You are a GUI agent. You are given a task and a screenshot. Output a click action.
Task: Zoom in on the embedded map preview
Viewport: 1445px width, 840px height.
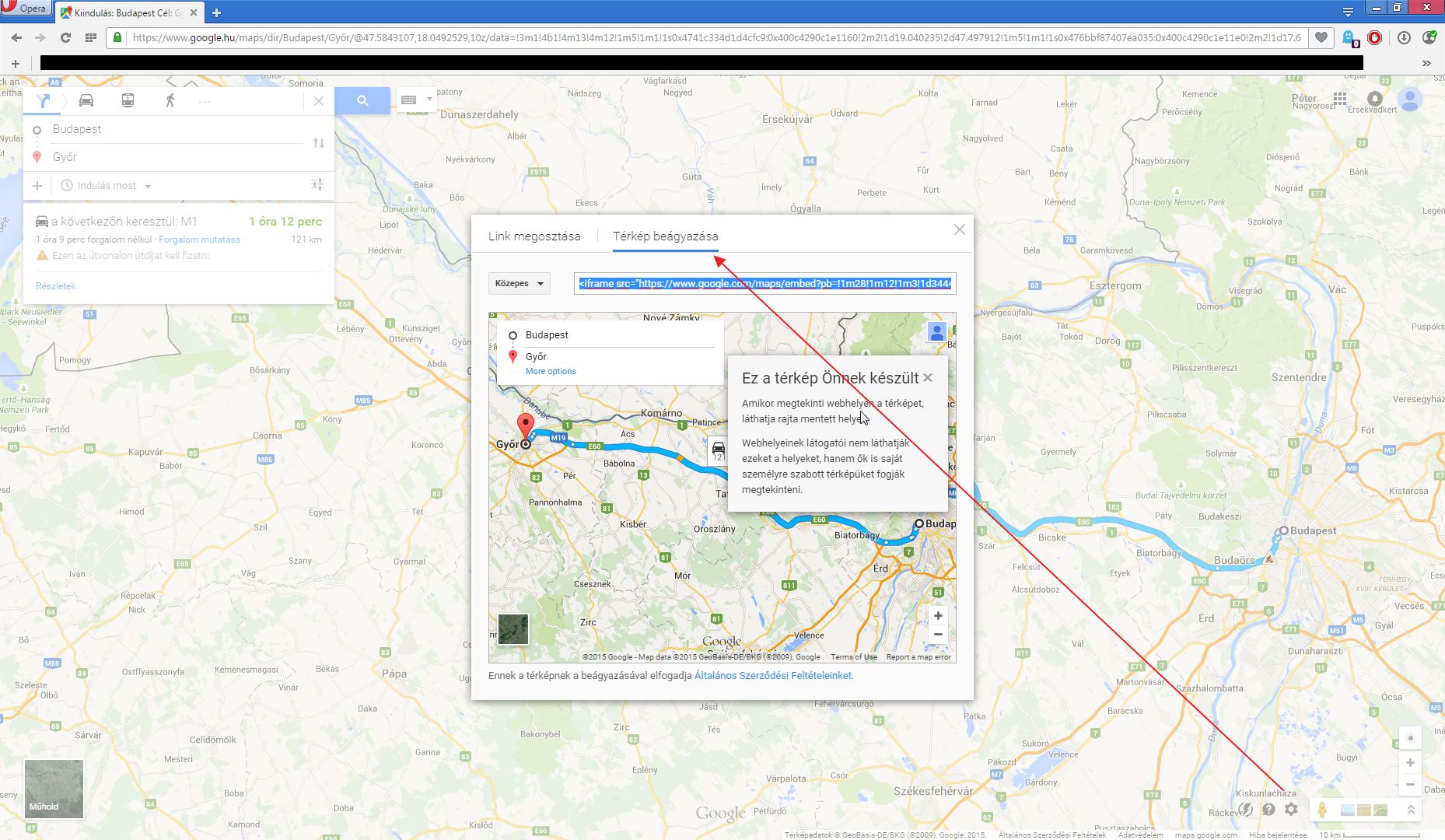[938, 616]
